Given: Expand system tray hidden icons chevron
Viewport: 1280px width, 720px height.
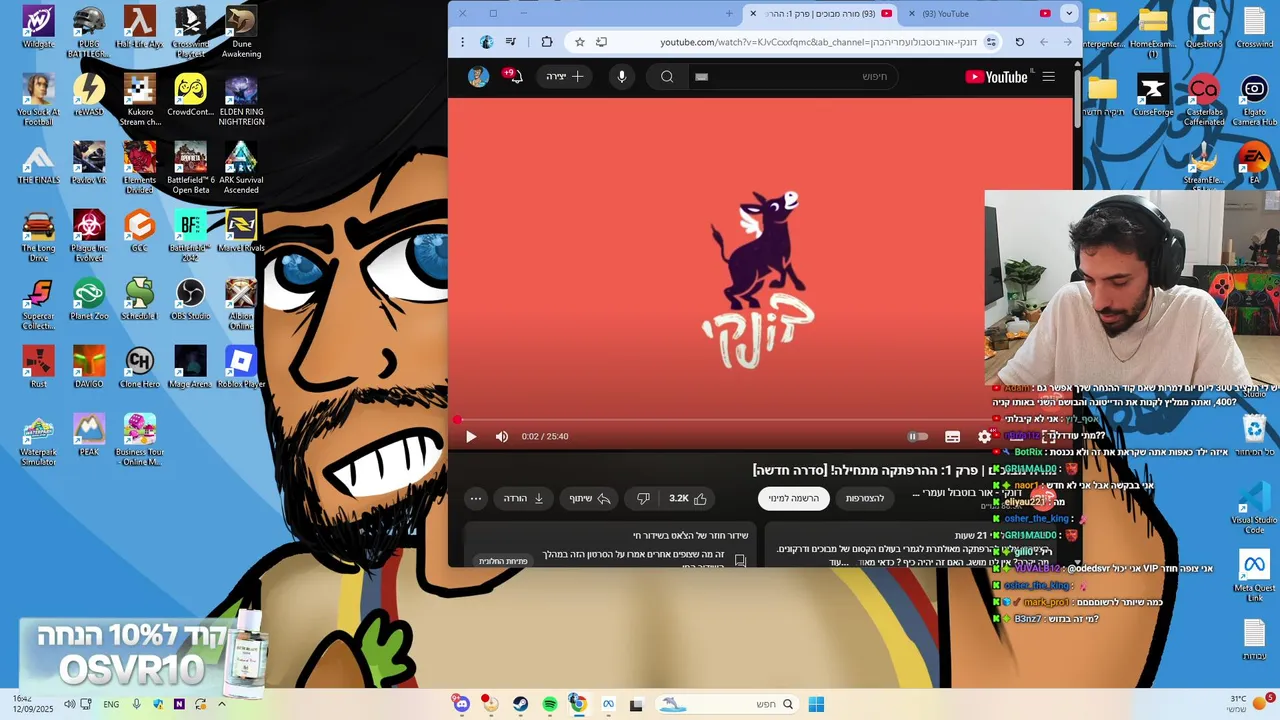Looking at the screenshot, I should click(222, 704).
